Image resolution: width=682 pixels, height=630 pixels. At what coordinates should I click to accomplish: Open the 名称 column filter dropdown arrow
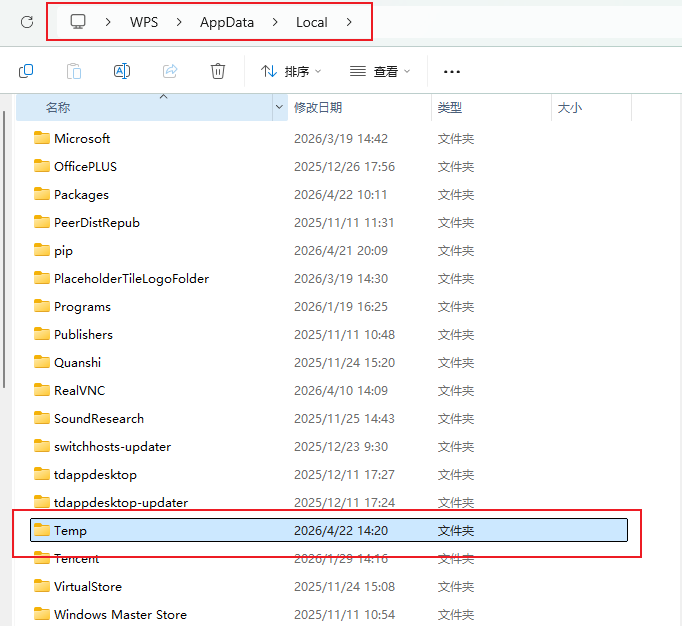(x=279, y=107)
